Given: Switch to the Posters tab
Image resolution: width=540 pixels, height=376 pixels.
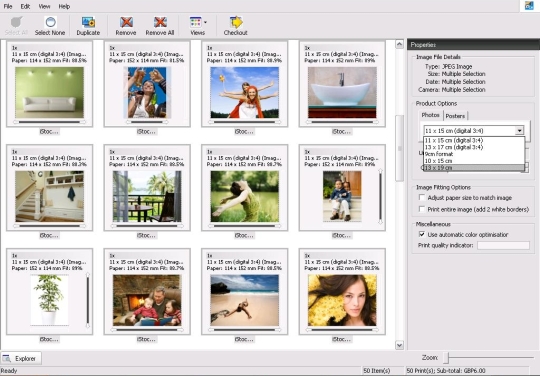Looking at the screenshot, I should tap(455, 116).
